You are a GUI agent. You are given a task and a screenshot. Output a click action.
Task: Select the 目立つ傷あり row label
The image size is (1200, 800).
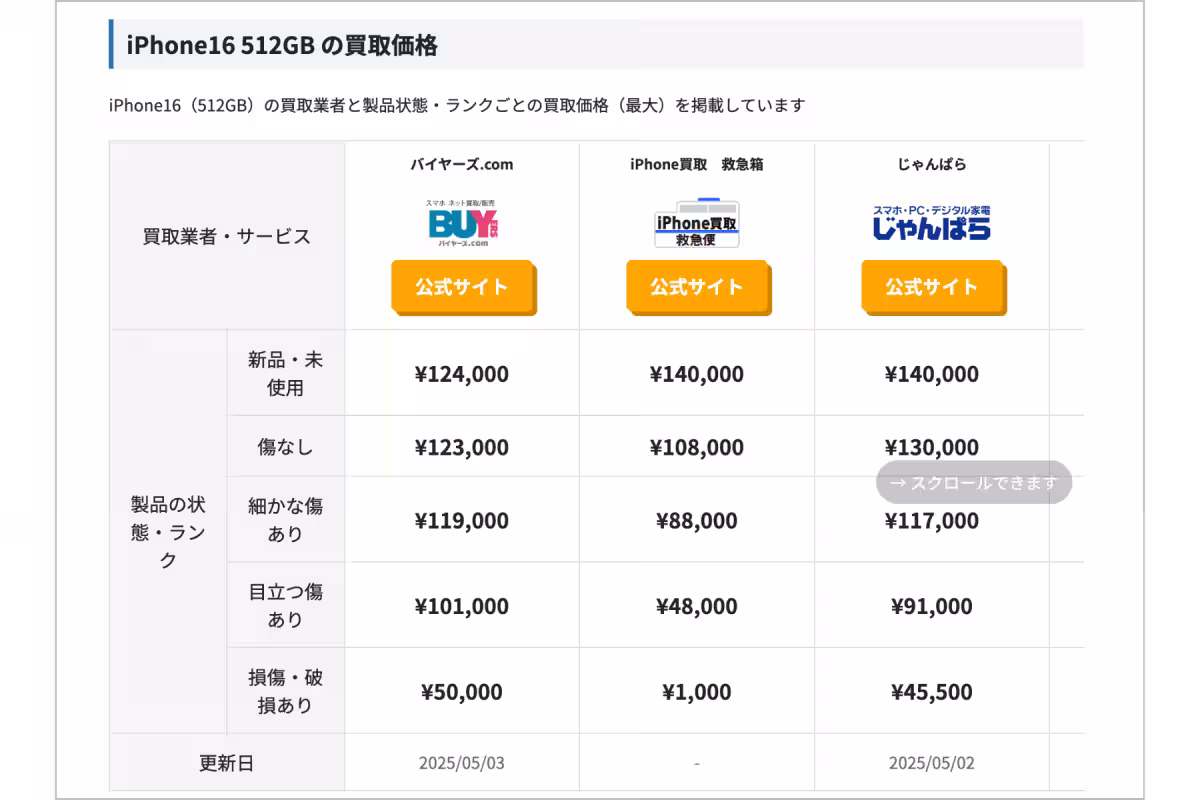coord(285,606)
